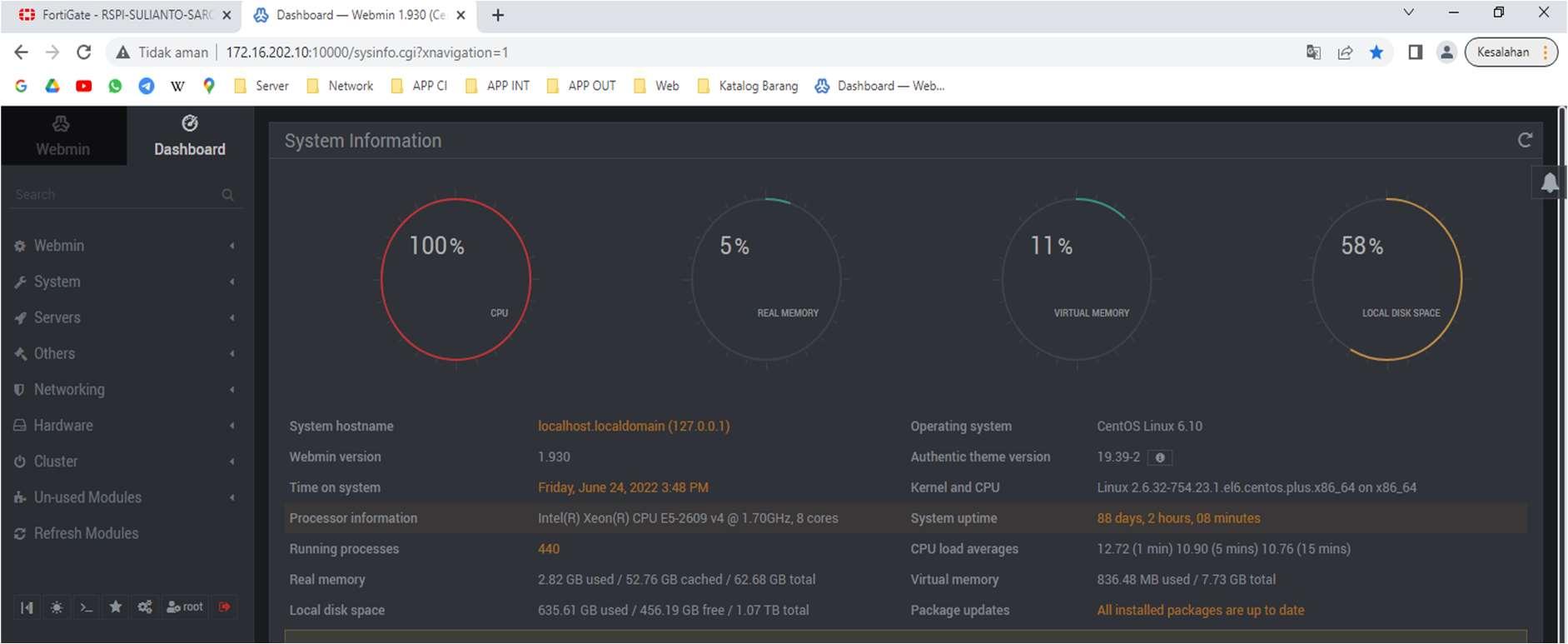The height and width of the screenshot is (644, 1568).
Task: Open the Katalog Barang bookmarks folder
Action: (x=747, y=86)
